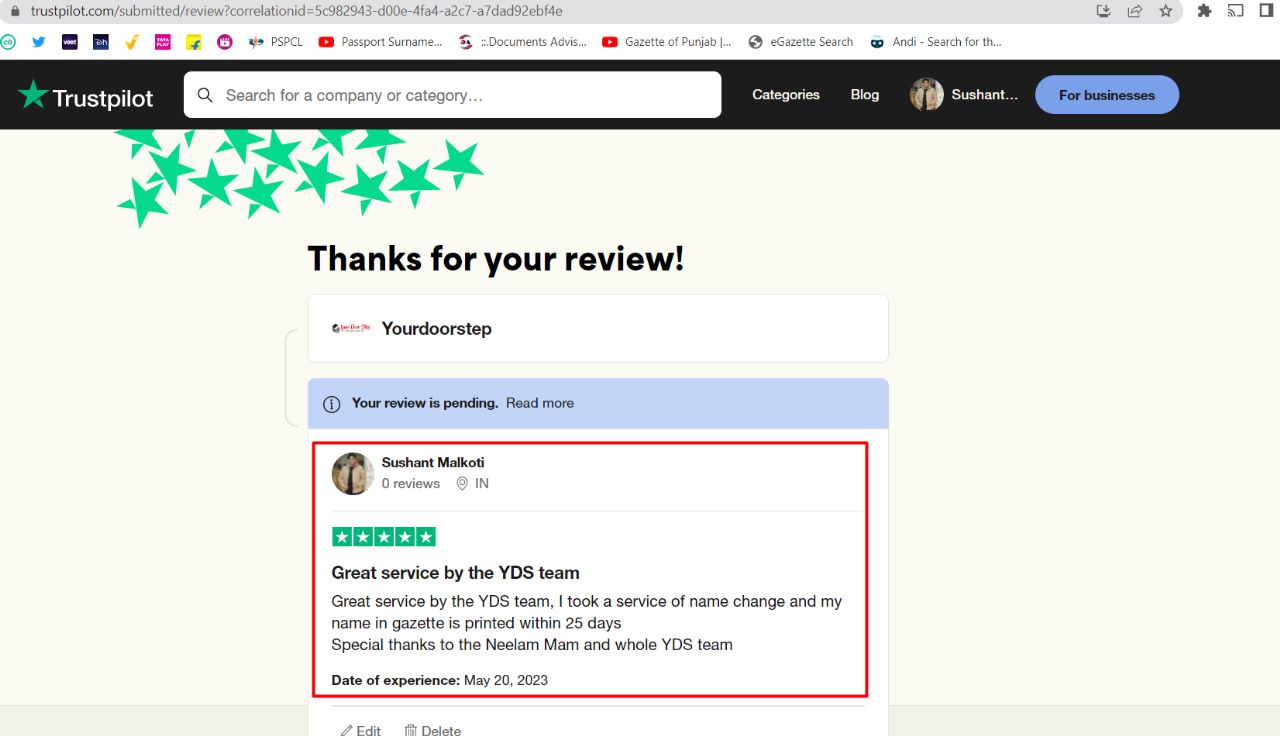Click the five-star rating in review
1280x736 pixels.
click(x=384, y=537)
